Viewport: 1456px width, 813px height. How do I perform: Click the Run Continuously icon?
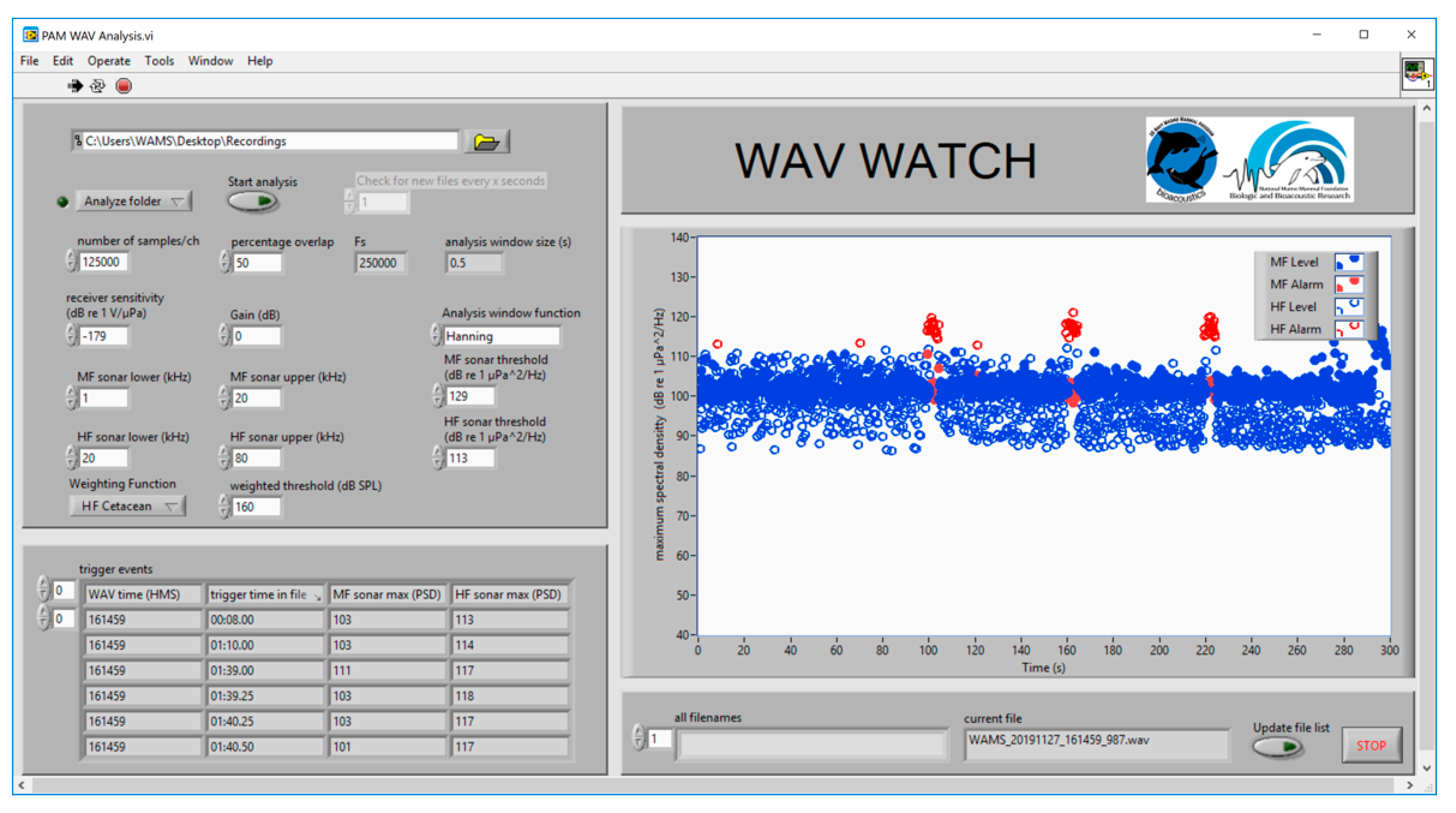tap(98, 86)
